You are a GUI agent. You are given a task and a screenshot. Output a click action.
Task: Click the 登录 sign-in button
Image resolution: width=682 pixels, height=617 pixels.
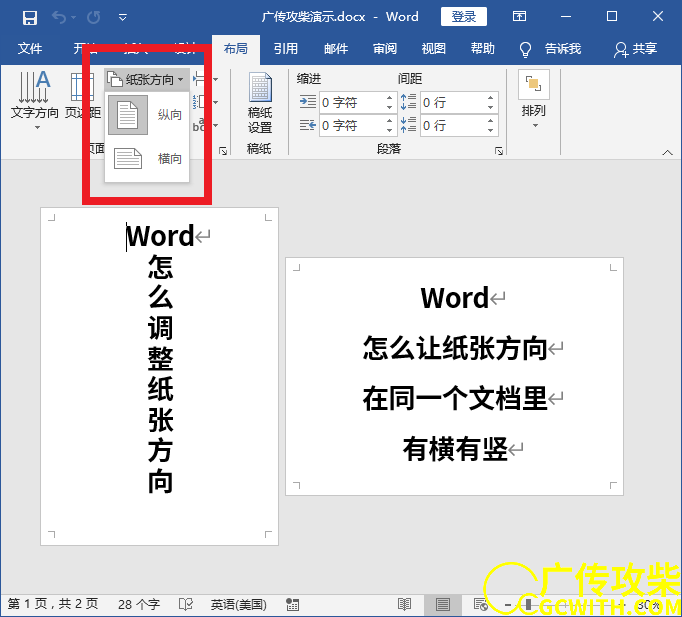pyautogui.click(x=464, y=17)
